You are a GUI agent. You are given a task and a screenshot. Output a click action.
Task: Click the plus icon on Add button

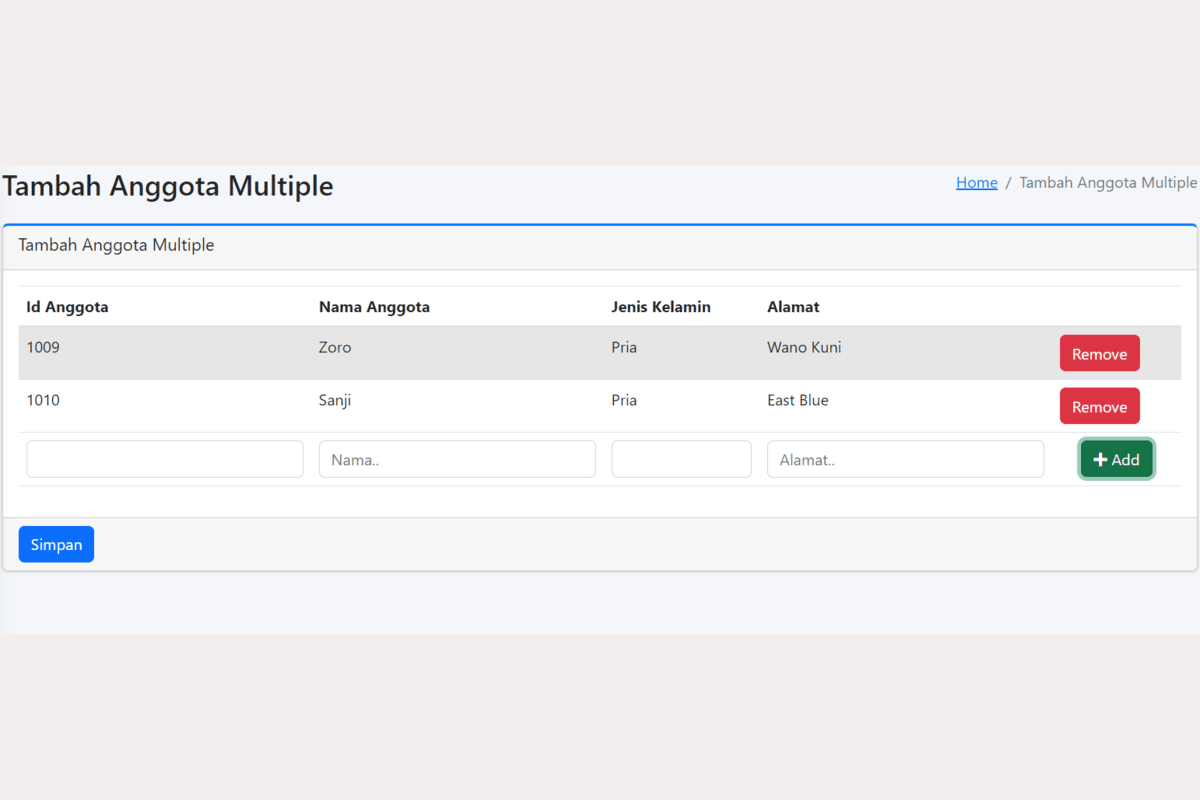click(x=1100, y=460)
